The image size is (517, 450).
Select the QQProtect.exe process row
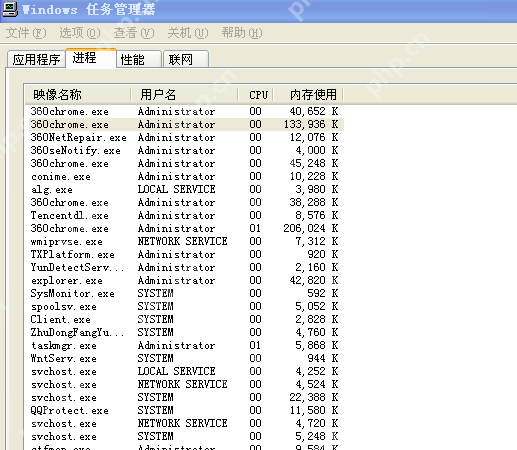[x=184, y=410]
